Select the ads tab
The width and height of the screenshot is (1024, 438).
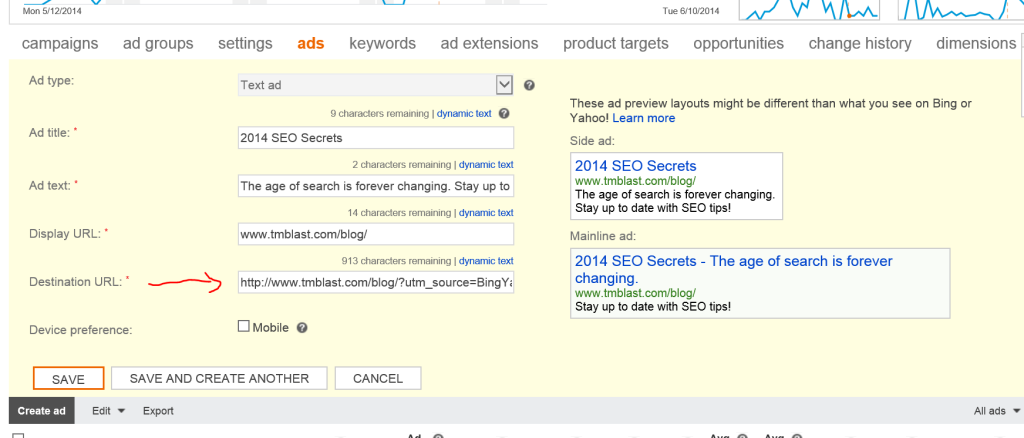(x=311, y=44)
